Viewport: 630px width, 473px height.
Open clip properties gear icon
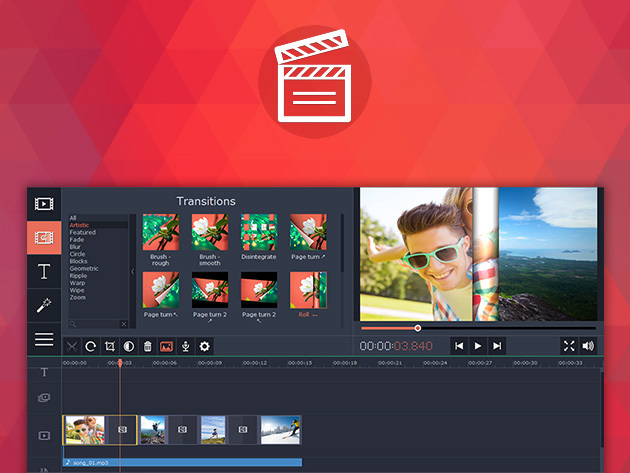click(205, 346)
